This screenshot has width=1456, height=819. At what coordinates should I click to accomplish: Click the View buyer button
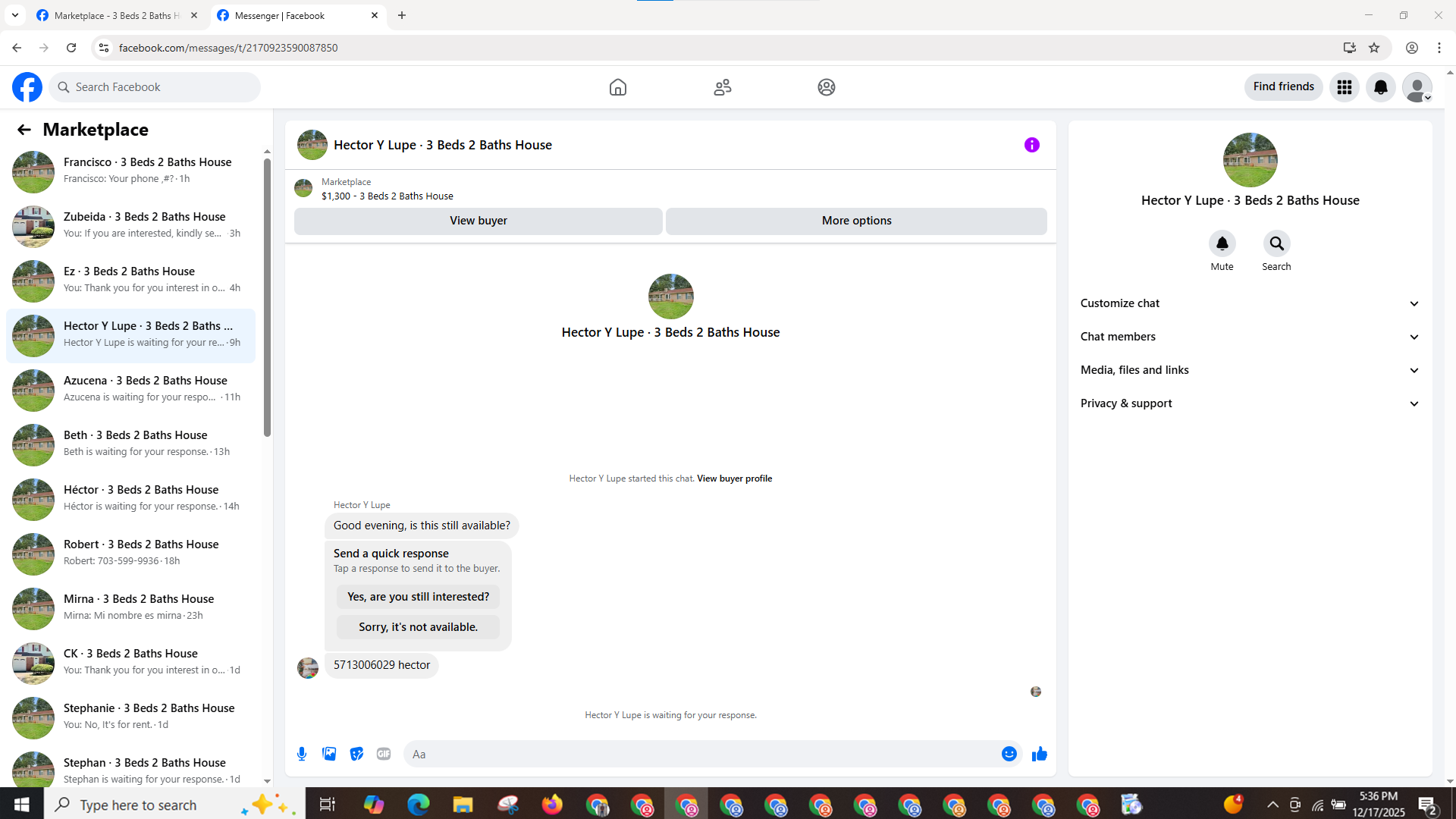point(478,221)
